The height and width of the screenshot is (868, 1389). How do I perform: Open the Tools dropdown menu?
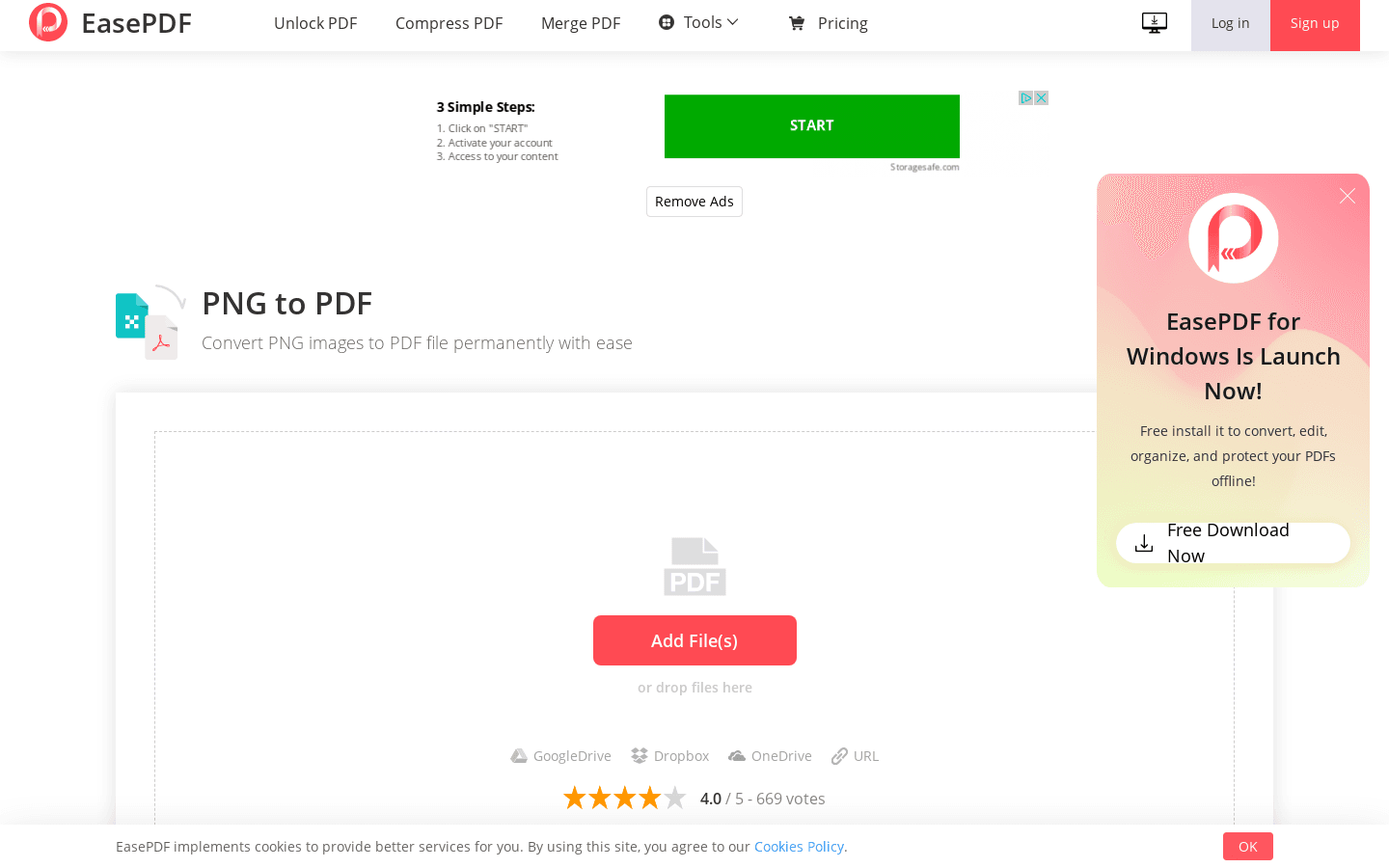pos(697,22)
